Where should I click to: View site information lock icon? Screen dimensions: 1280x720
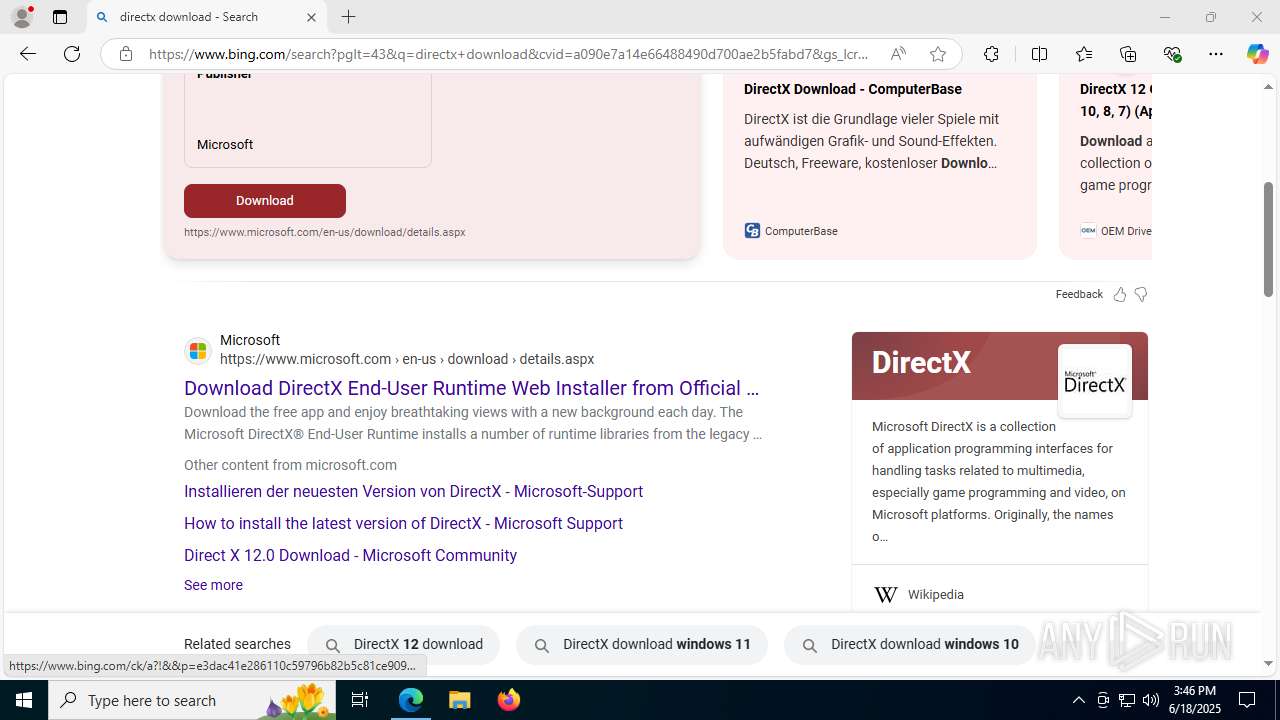coord(125,54)
